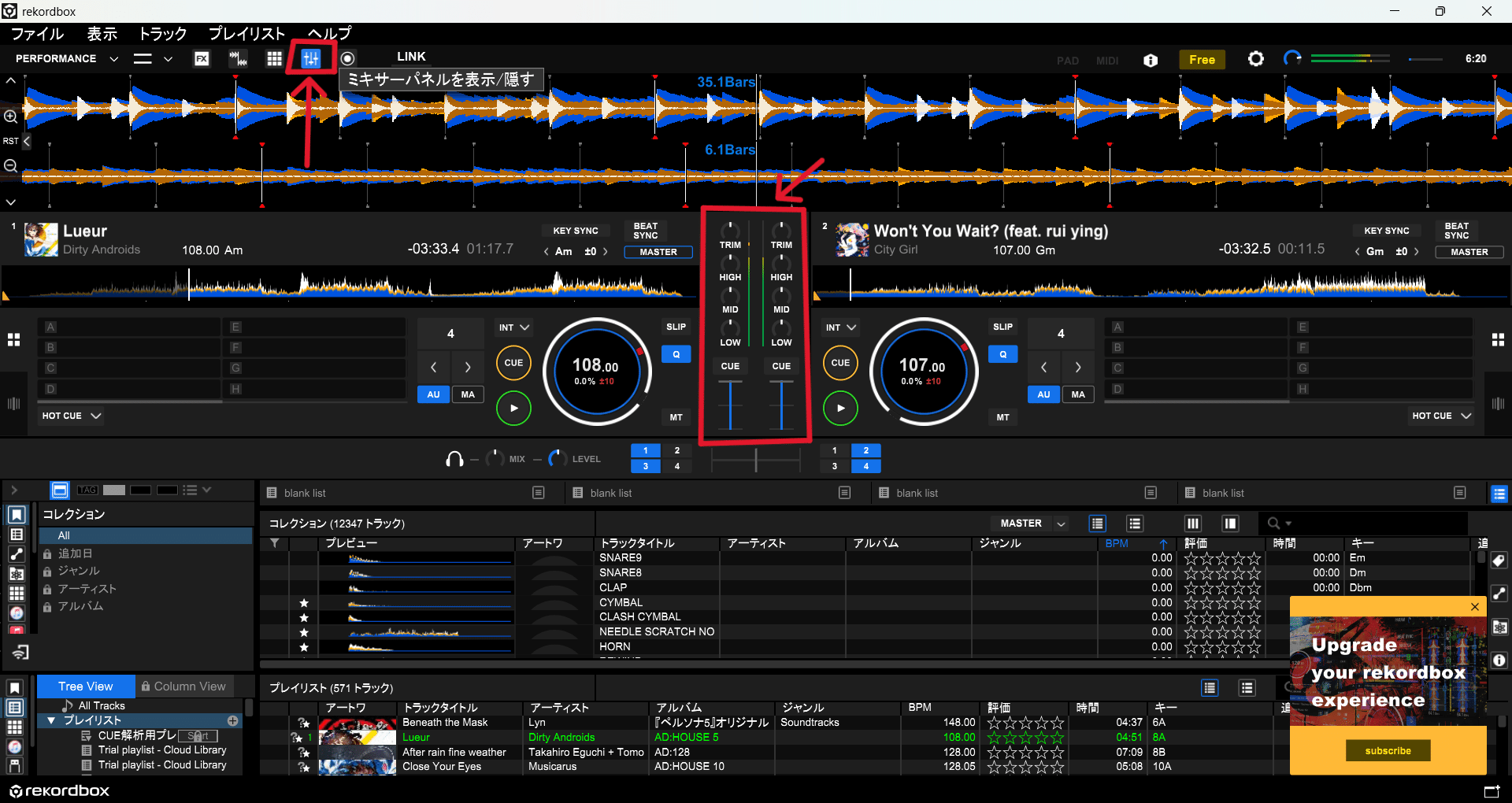Open the recording panel icon
This screenshot has width=1512, height=803.
tap(347, 59)
